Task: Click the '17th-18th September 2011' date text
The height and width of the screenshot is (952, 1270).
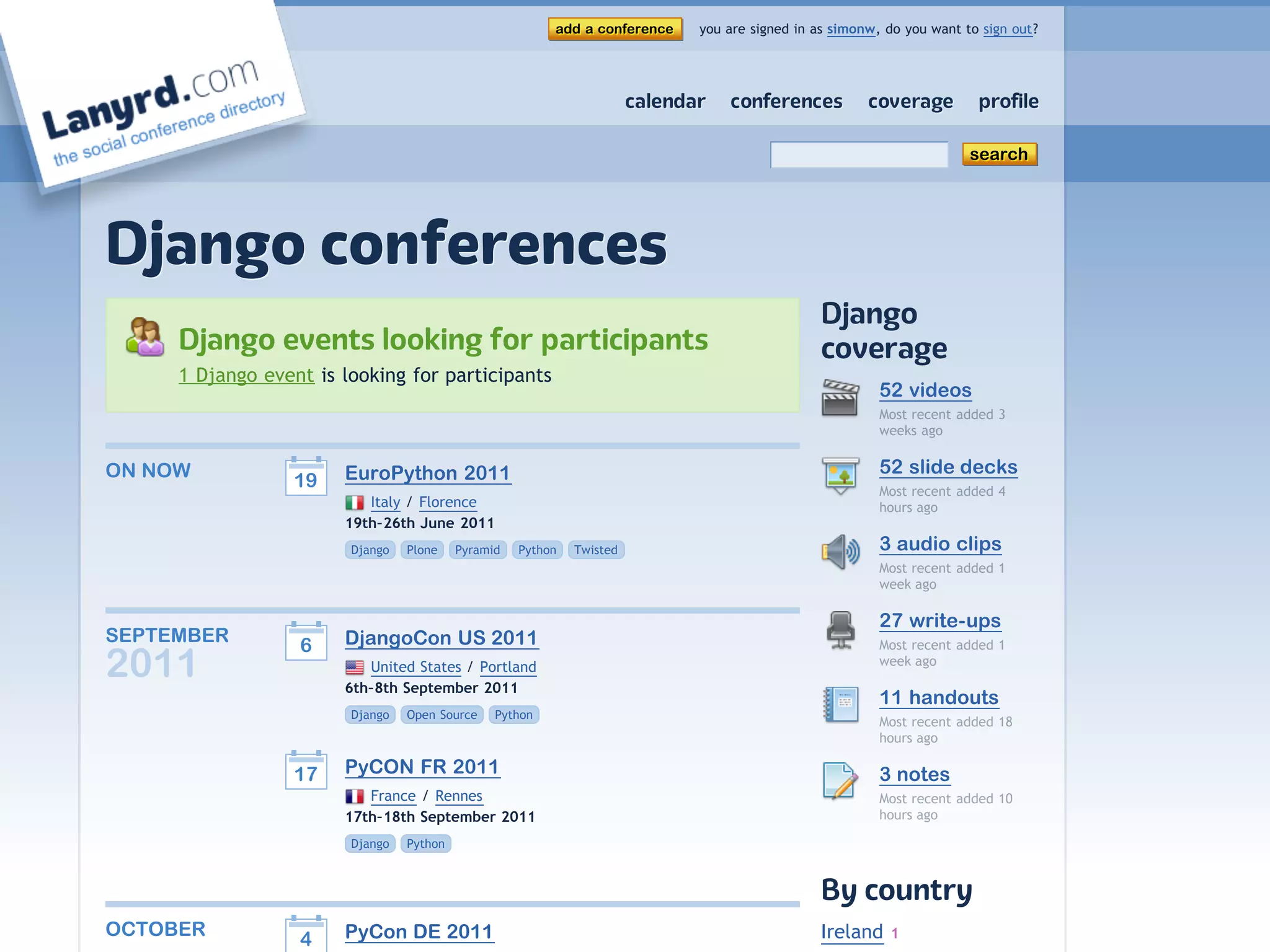Action: (x=440, y=817)
